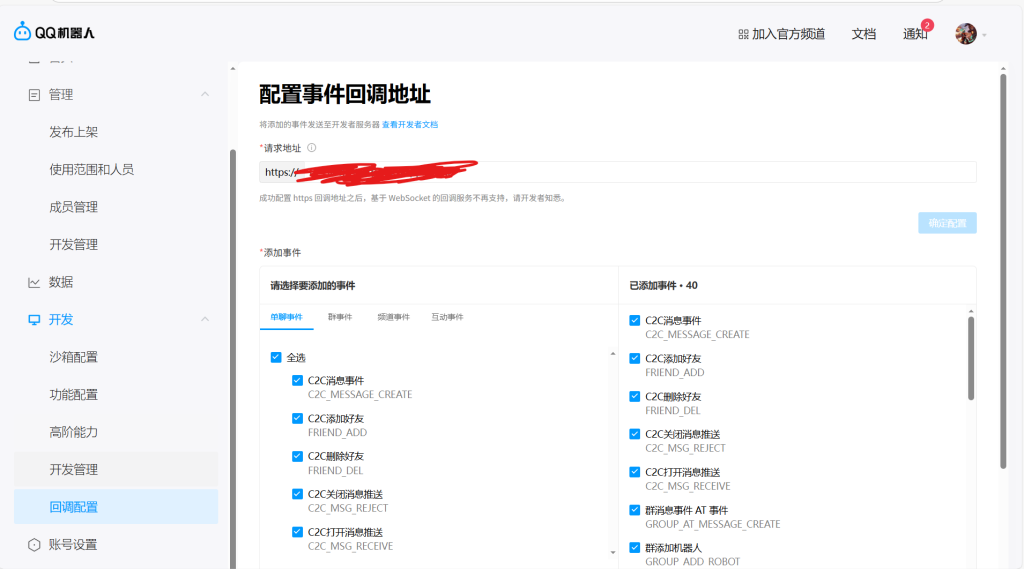This screenshot has width=1024, height=569.
Task: Click the QQ机器人 robot logo icon
Action: click(23, 32)
